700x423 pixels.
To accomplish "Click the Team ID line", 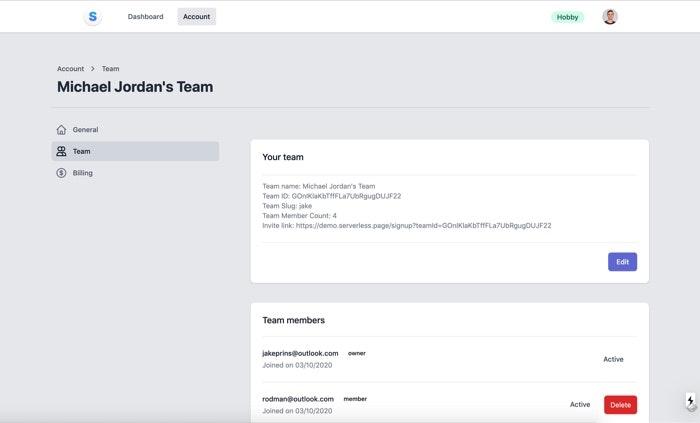I will [x=331, y=196].
